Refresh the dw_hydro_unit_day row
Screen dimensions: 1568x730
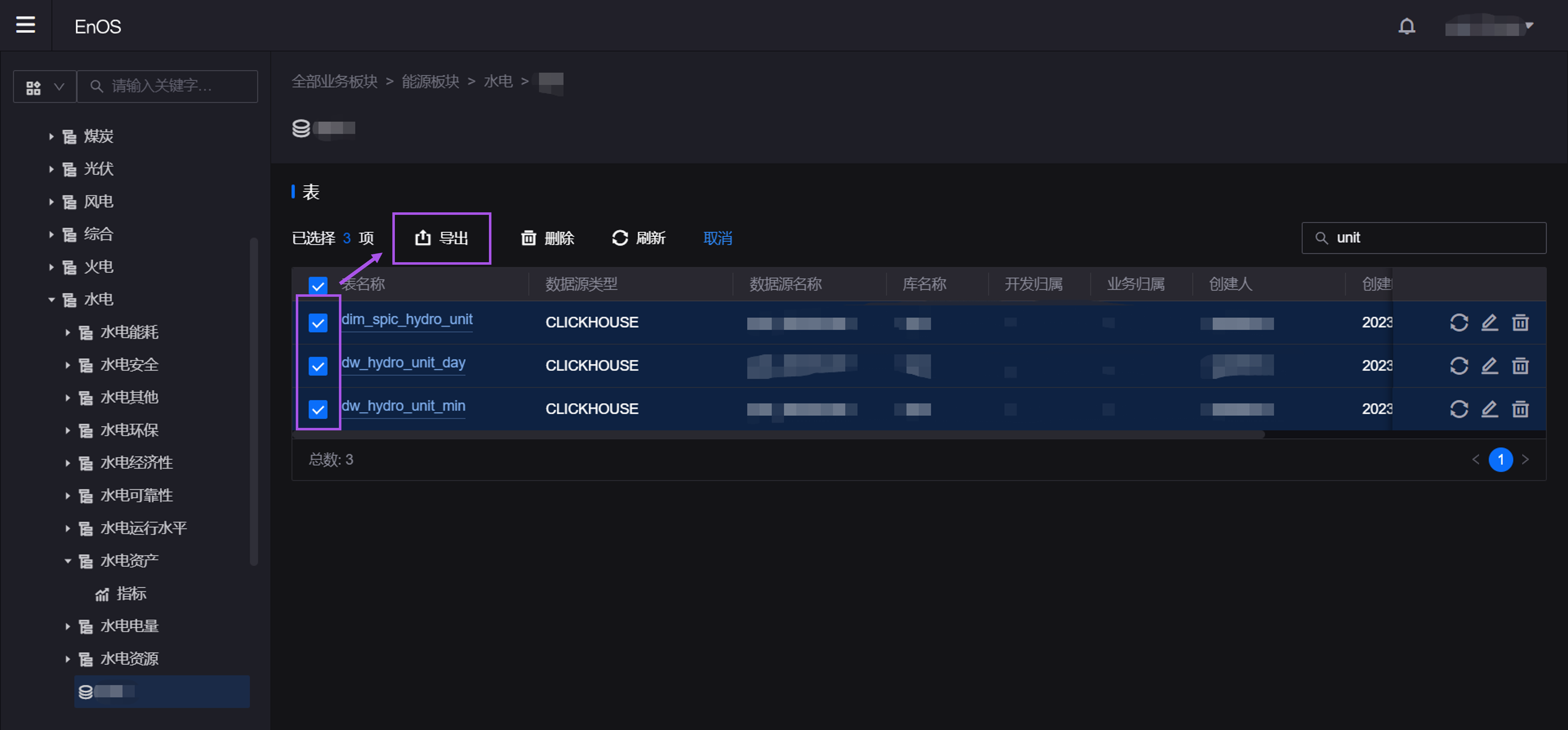click(1459, 366)
